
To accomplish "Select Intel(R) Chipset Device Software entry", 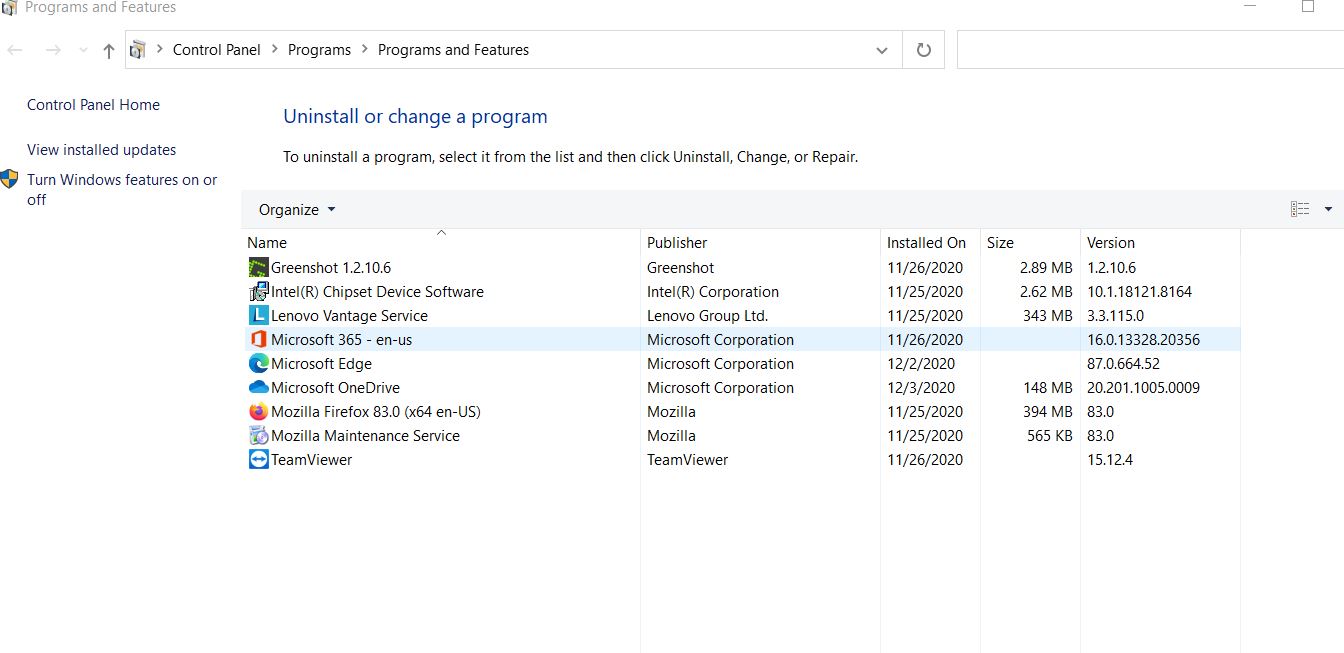I will [x=741, y=292].
